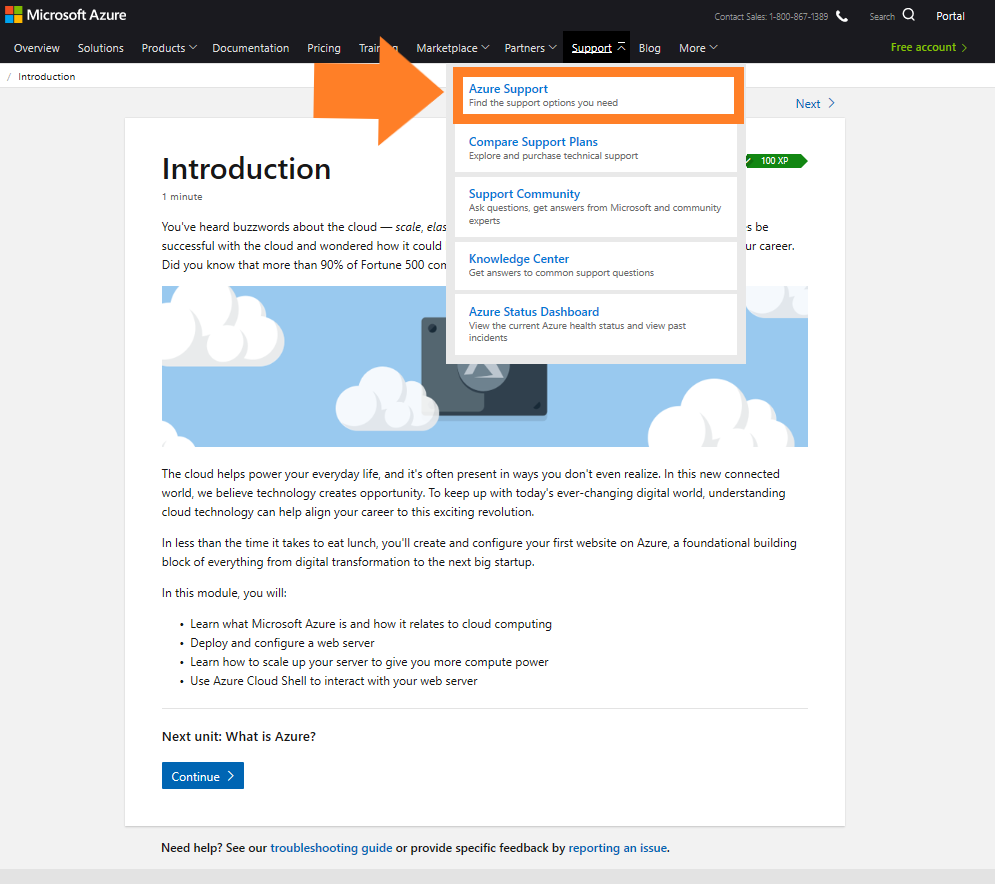The height and width of the screenshot is (884, 995).
Task: Open the Pricing nav item
Action: (324, 48)
